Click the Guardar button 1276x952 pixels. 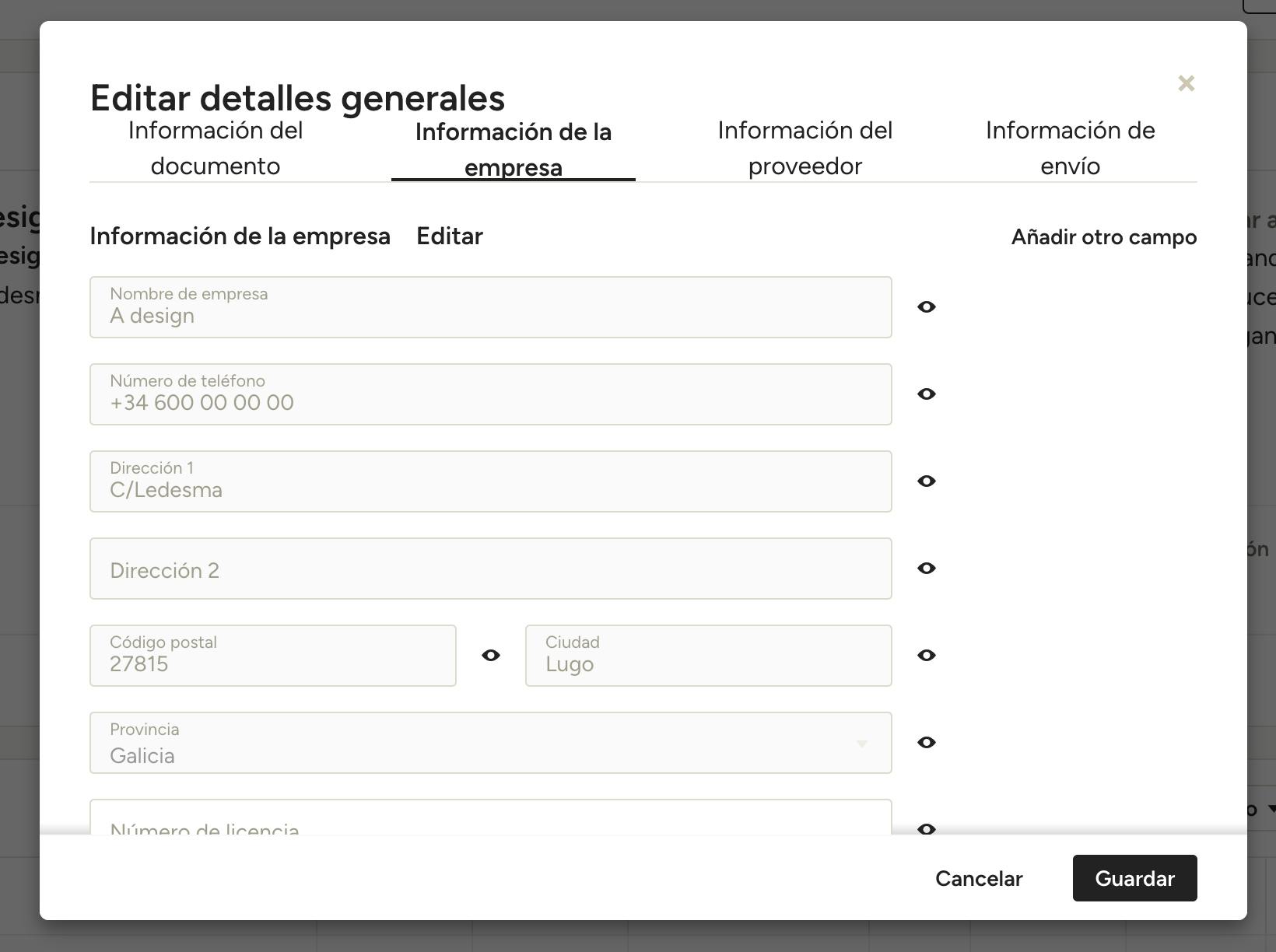(x=1134, y=878)
